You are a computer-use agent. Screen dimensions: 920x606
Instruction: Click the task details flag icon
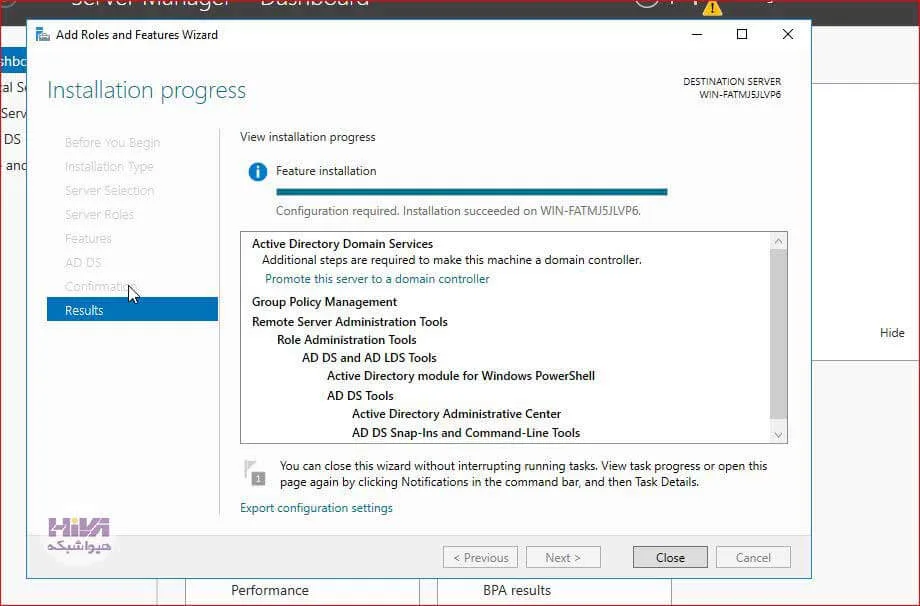pyautogui.click(x=255, y=473)
